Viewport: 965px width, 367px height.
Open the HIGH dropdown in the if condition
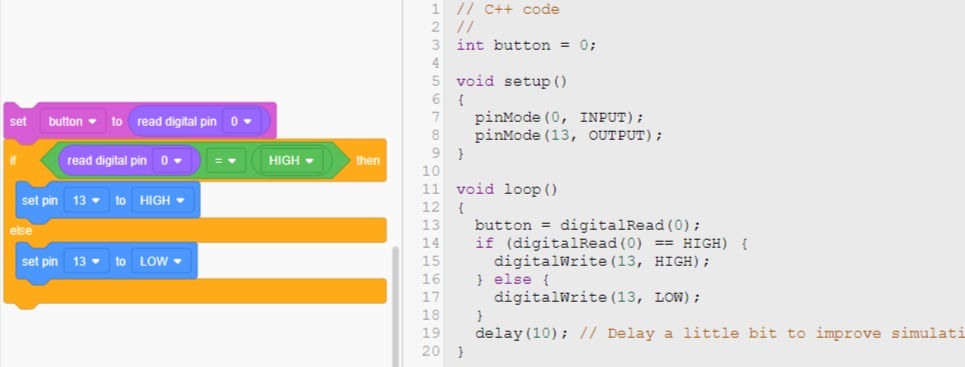coord(291,161)
